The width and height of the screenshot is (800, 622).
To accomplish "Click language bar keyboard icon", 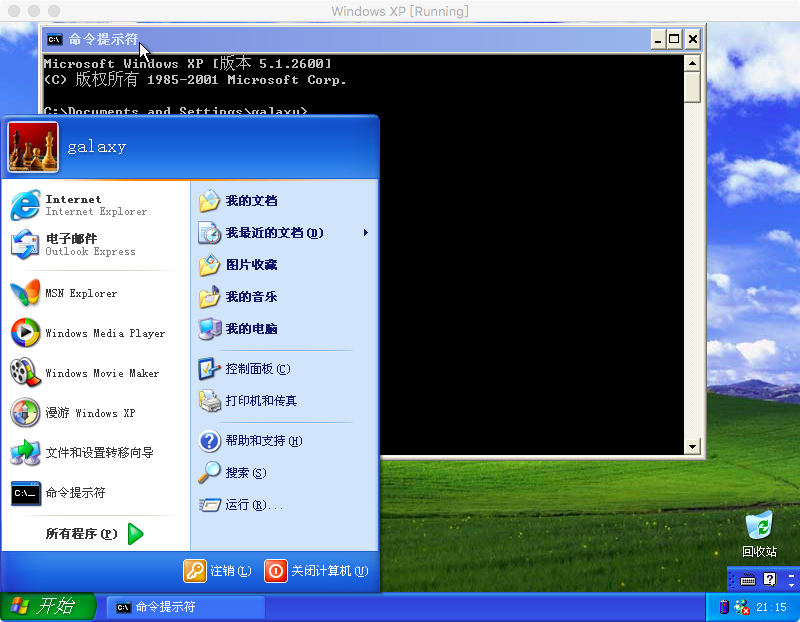I will click(747, 580).
